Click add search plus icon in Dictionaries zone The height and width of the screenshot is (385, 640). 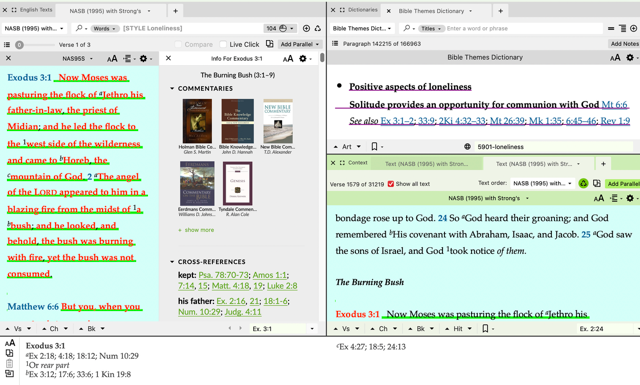(633, 28)
